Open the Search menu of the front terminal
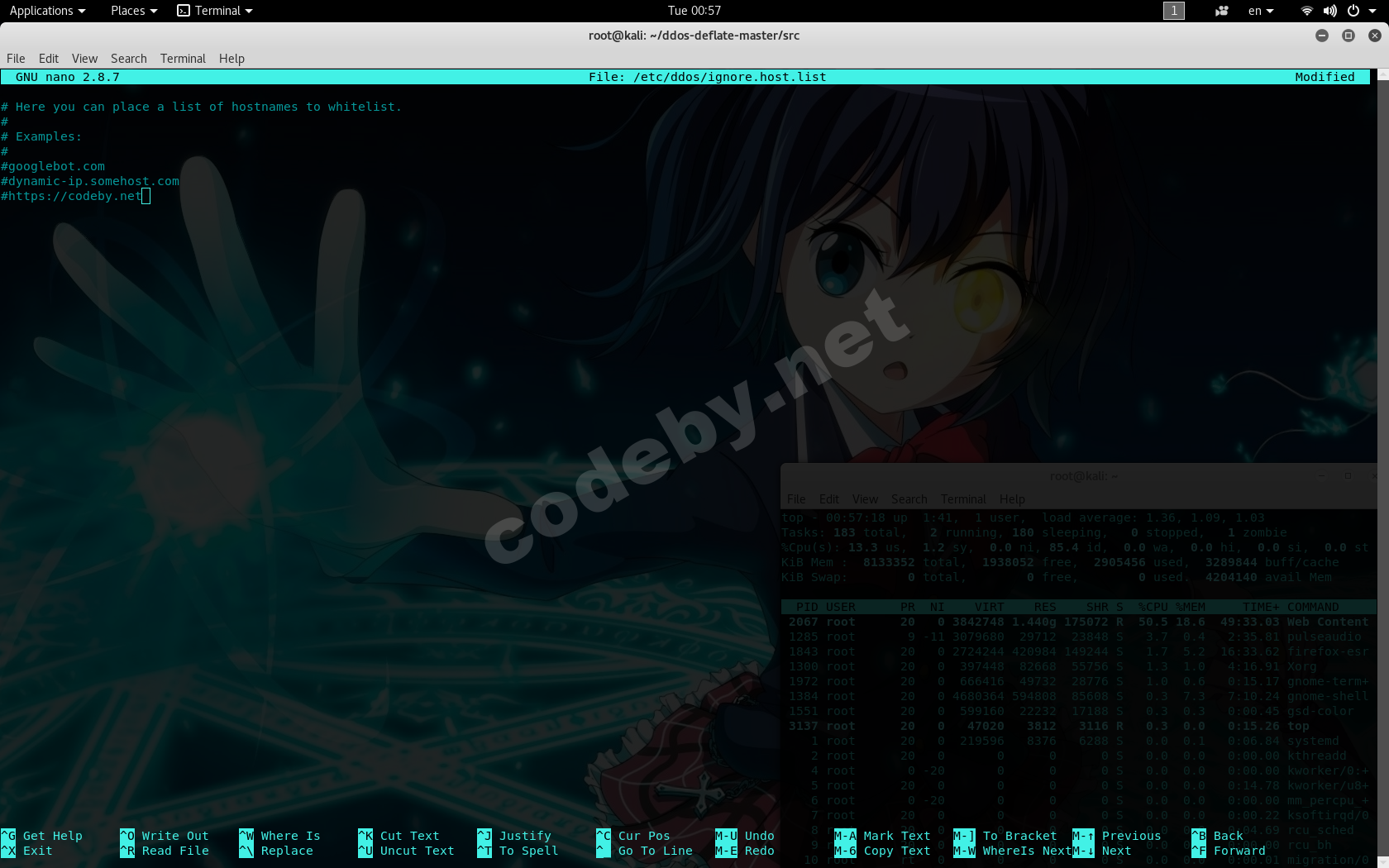Screen dimensions: 1389x868 [x=129, y=59]
